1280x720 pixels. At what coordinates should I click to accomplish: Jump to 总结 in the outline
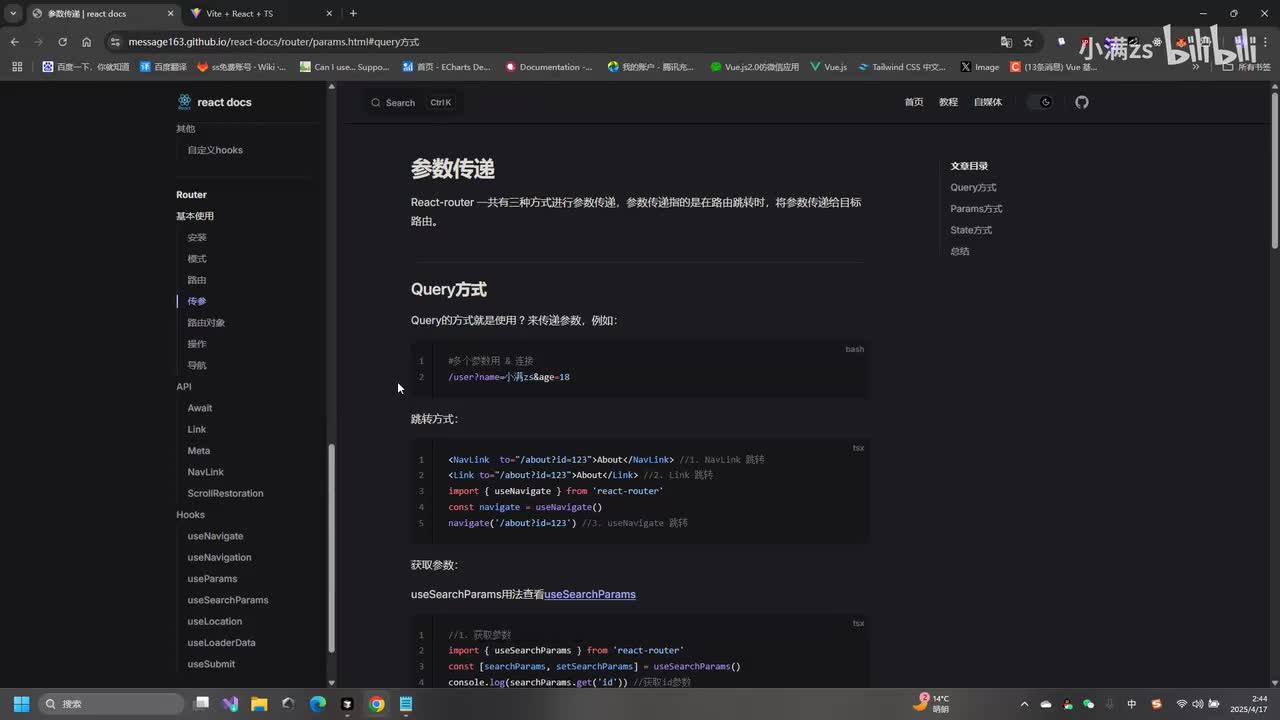coord(960,251)
